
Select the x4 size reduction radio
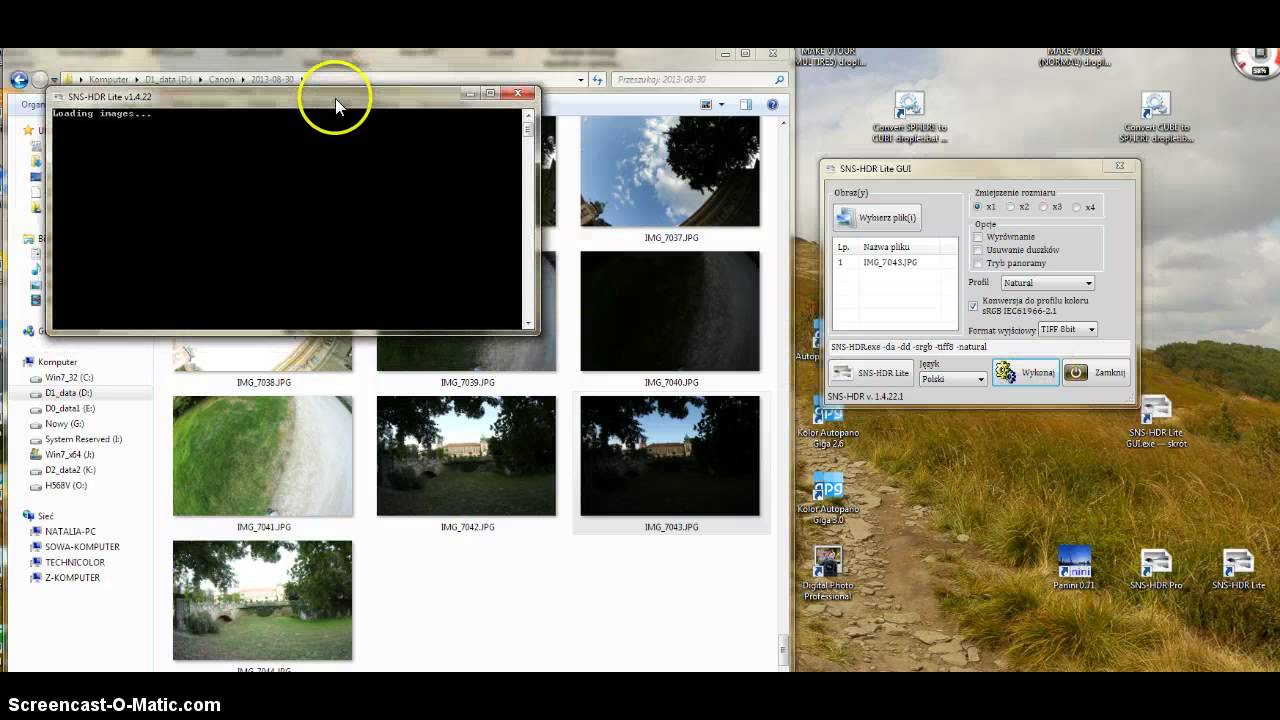(1077, 207)
